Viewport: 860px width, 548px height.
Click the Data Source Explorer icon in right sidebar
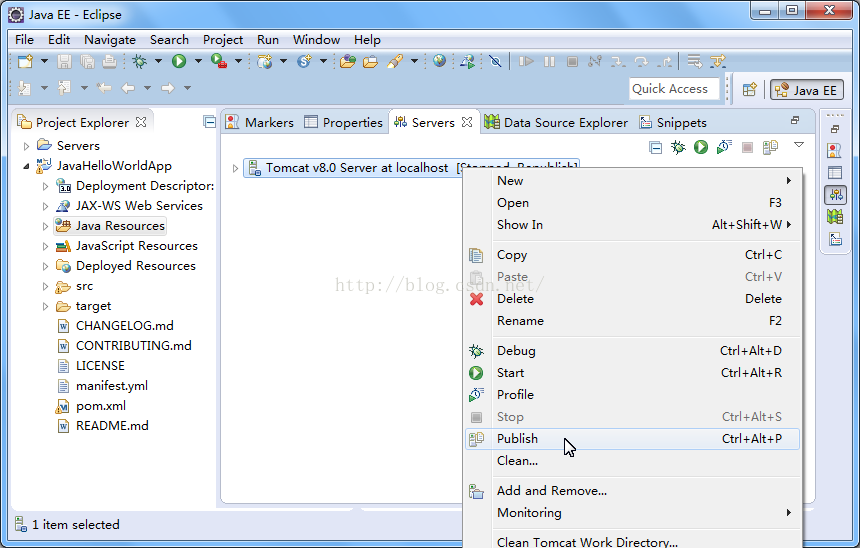point(835,217)
